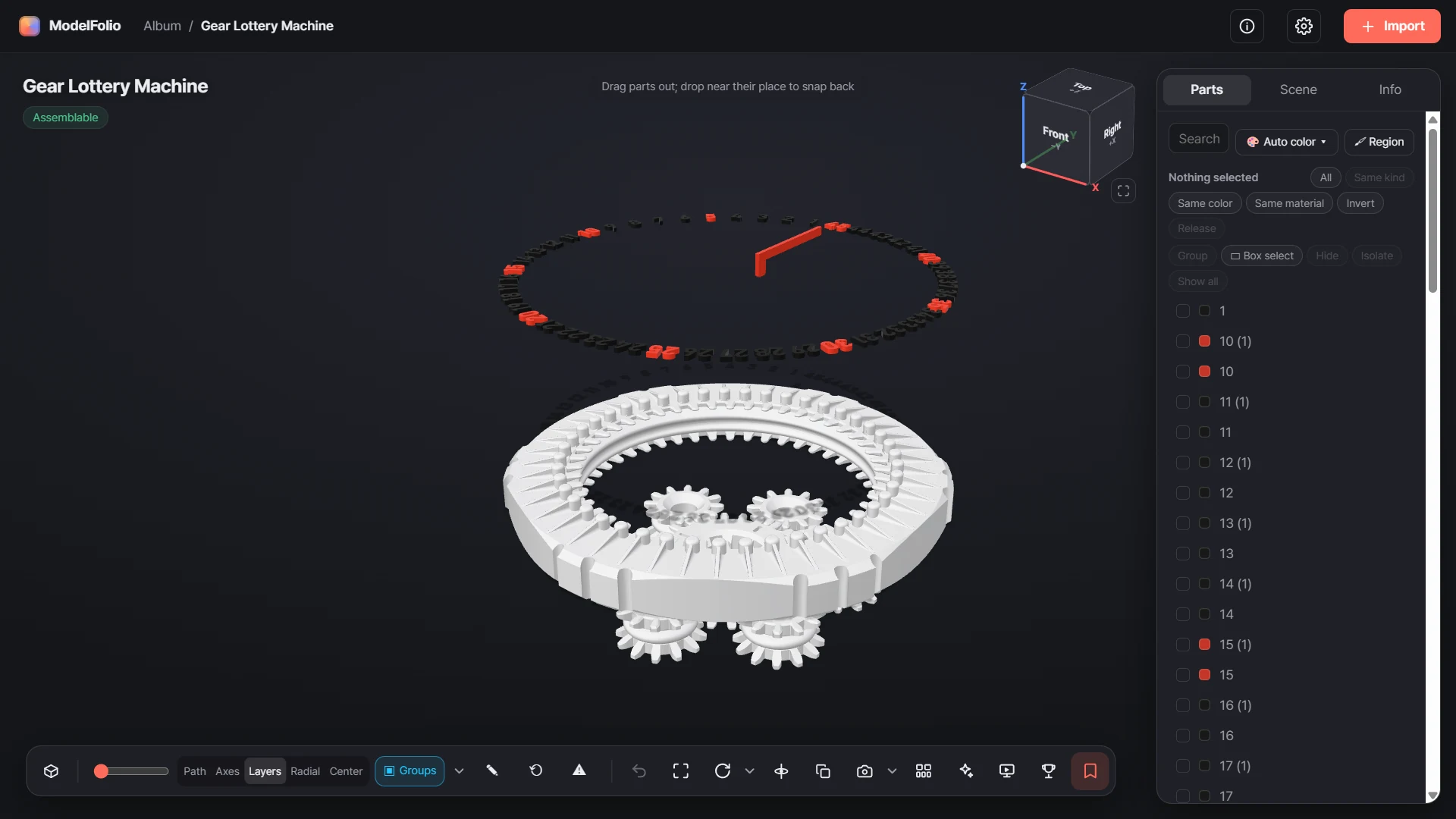The height and width of the screenshot is (819, 1456).
Task: Check the checkbox for part 10 (1)
Action: 1182,341
